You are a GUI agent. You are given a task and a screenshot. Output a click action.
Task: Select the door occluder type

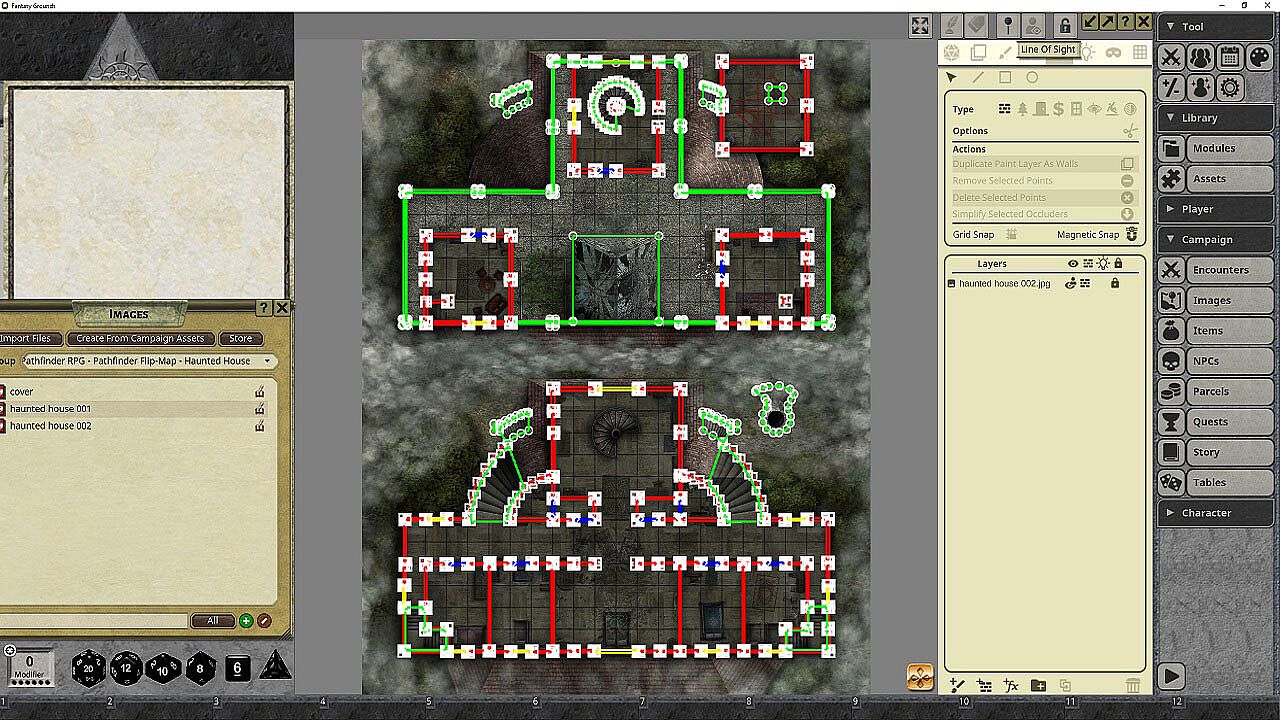pyautogui.click(x=1040, y=109)
